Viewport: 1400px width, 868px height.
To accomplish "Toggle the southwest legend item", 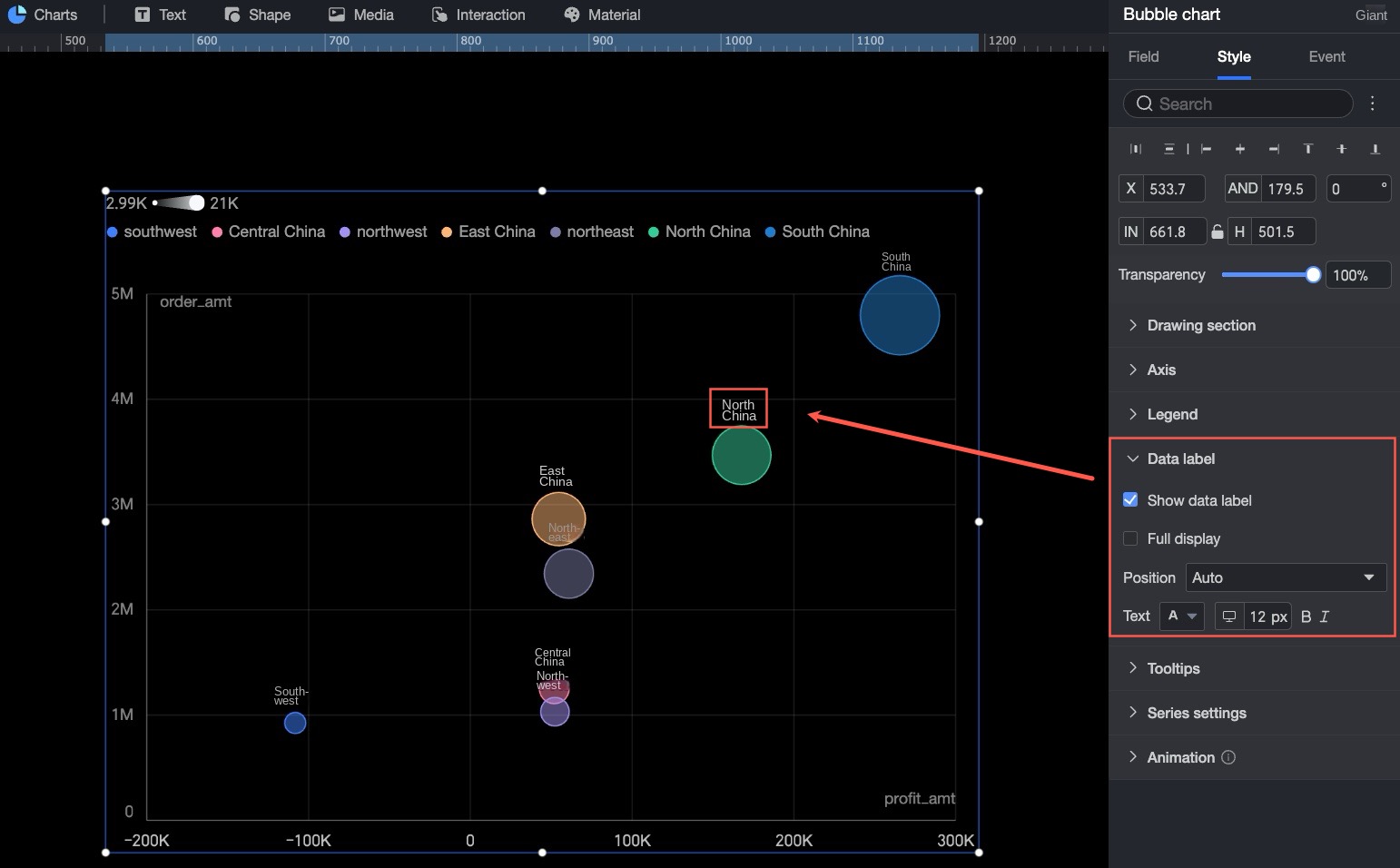I will tap(152, 232).
